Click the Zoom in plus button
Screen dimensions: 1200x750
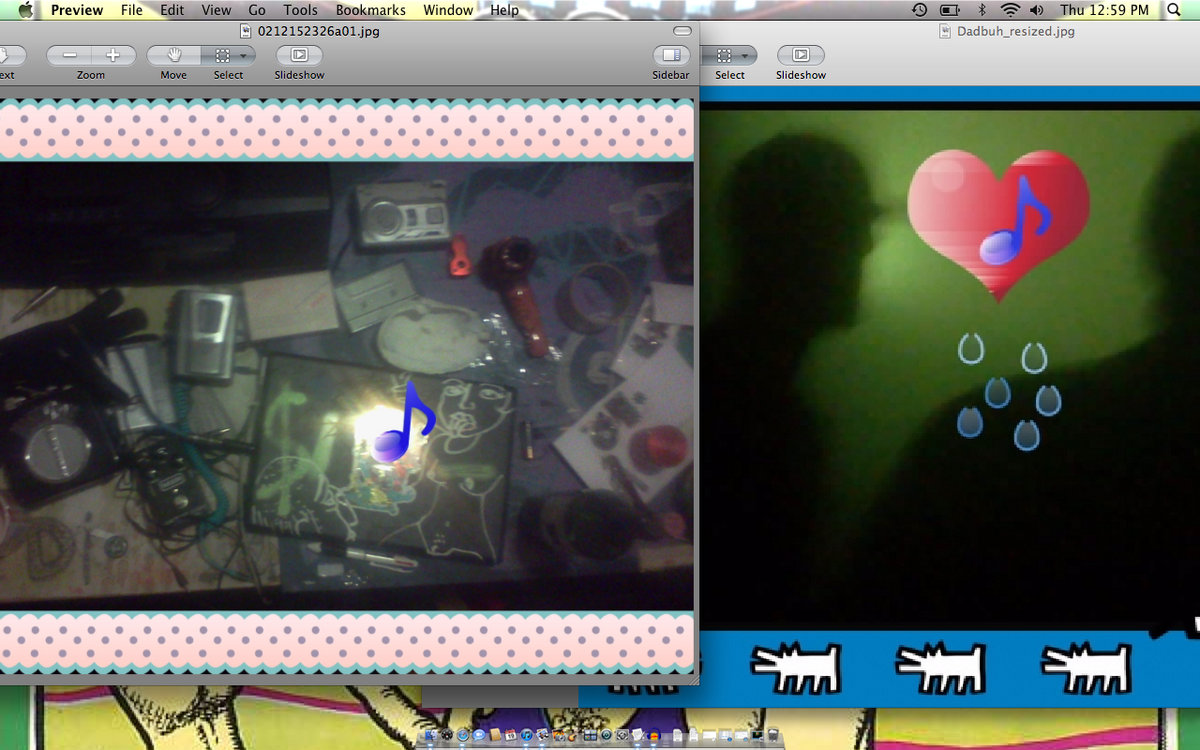(x=113, y=56)
